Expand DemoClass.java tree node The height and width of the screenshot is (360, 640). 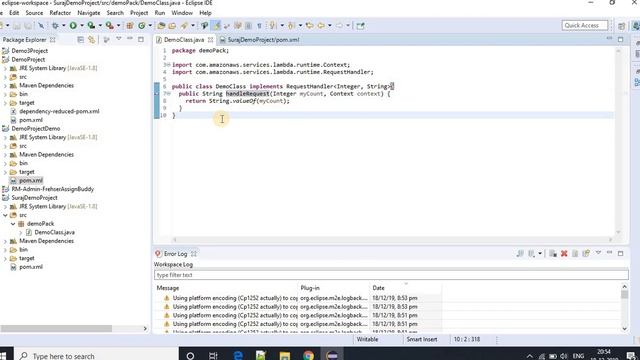21,232
